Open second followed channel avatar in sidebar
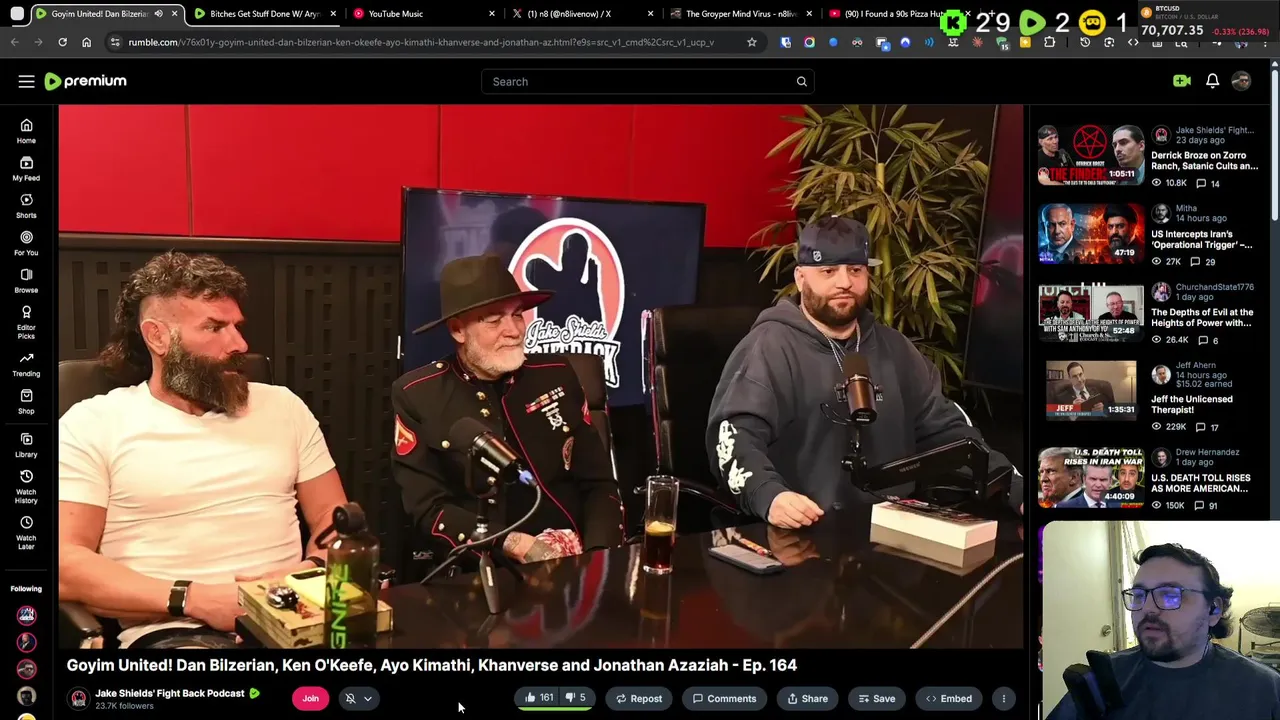 point(26,642)
